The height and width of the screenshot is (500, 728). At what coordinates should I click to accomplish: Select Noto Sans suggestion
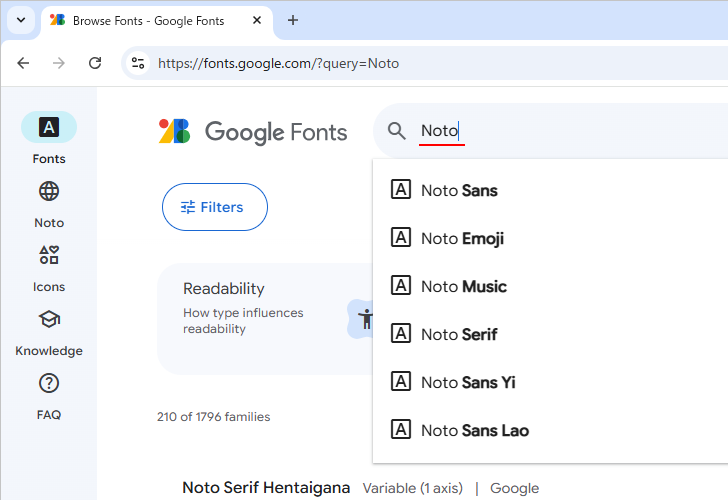coord(459,190)
